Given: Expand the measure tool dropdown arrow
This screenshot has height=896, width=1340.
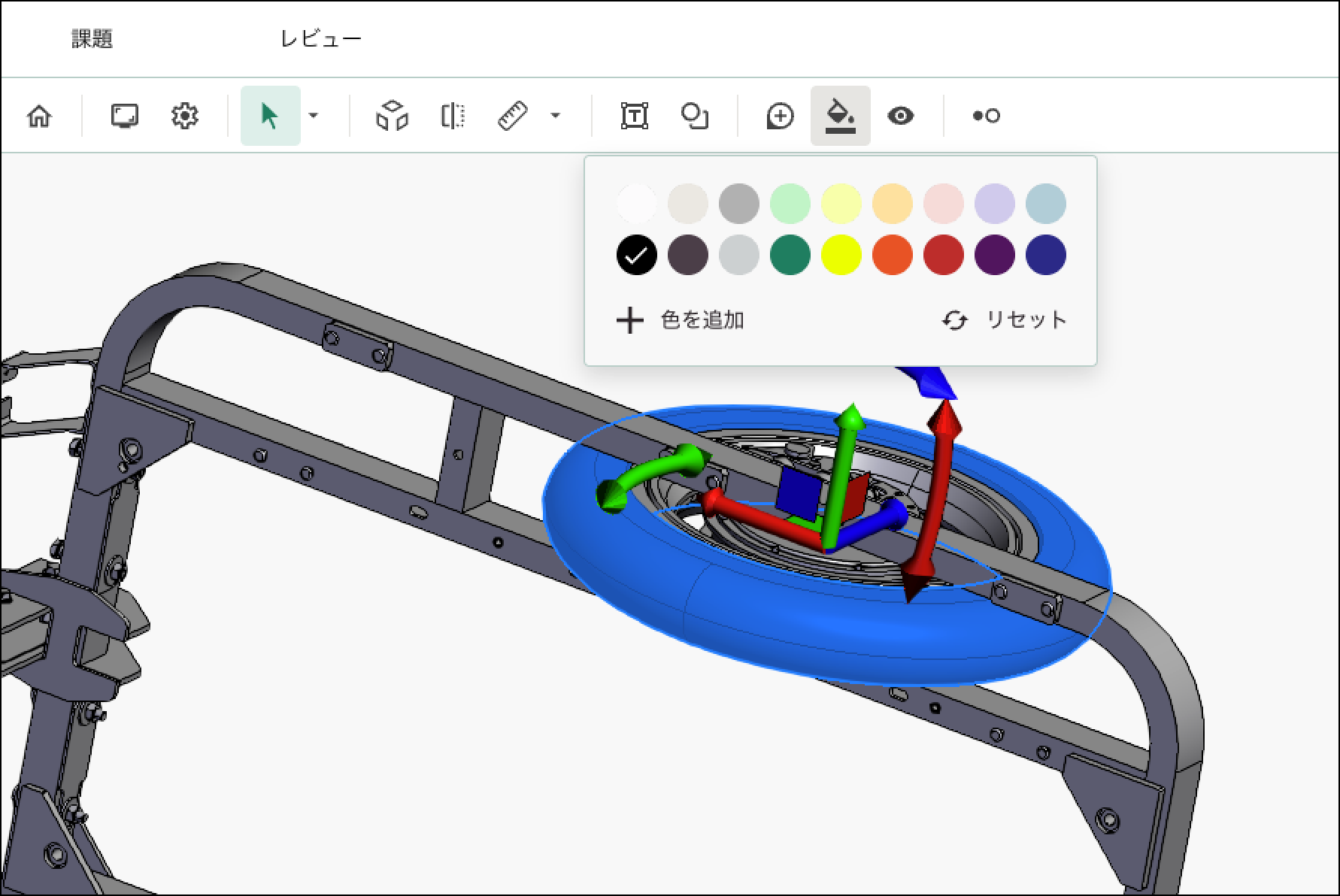Looking at the screenshot, I should click(556, 116).
